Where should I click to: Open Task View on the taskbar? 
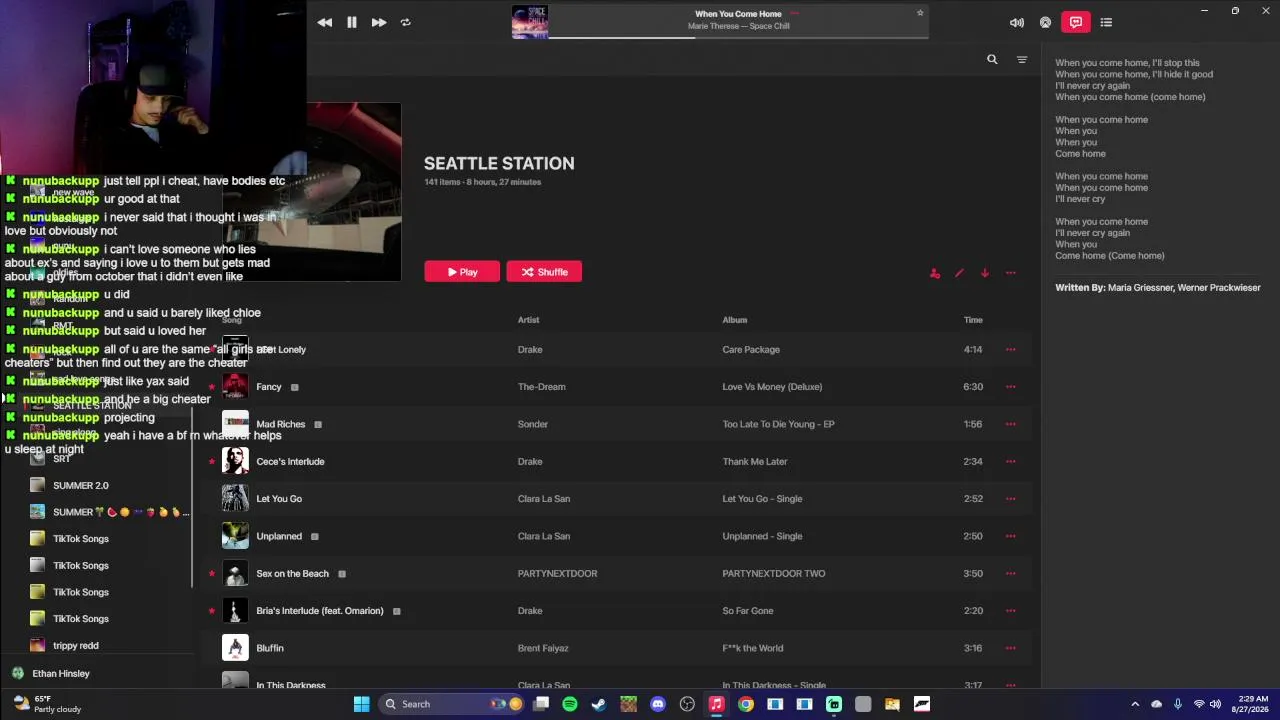coord(541,704)
